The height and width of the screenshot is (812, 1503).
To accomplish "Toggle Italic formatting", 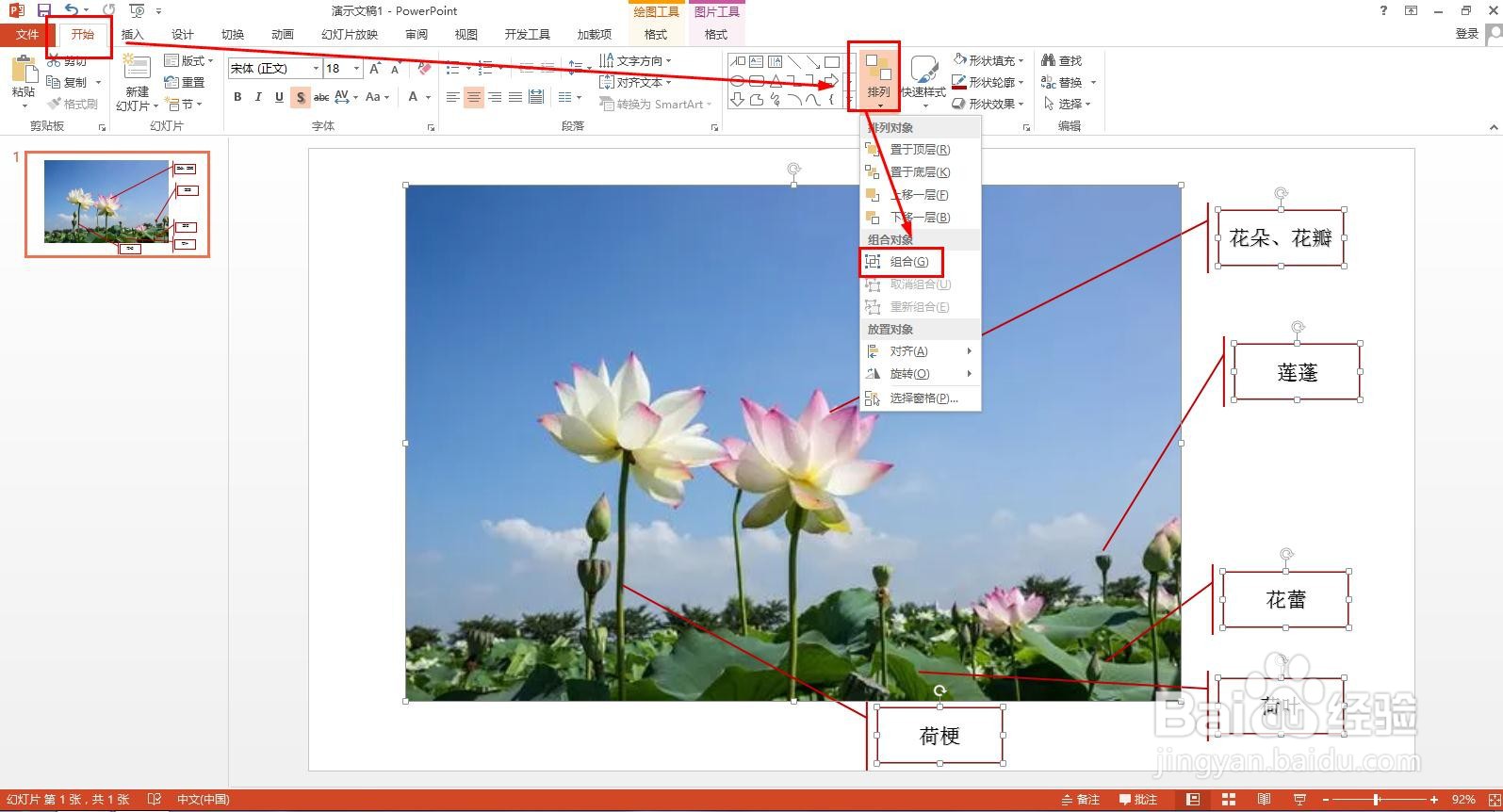I will (x=258, y=97).
